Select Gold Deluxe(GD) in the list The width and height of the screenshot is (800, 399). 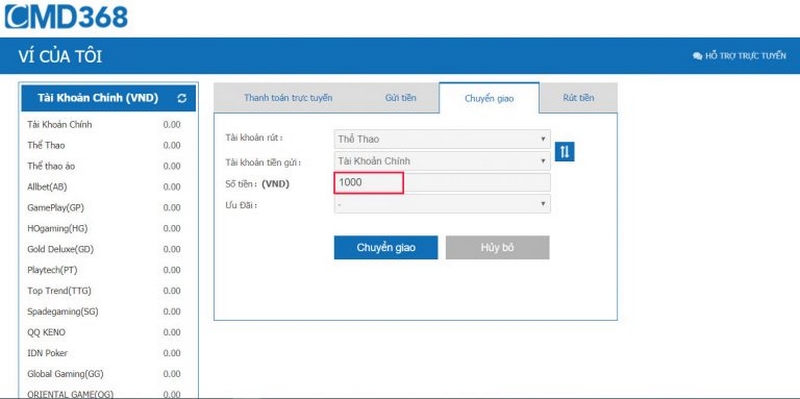tap(107, 249)
